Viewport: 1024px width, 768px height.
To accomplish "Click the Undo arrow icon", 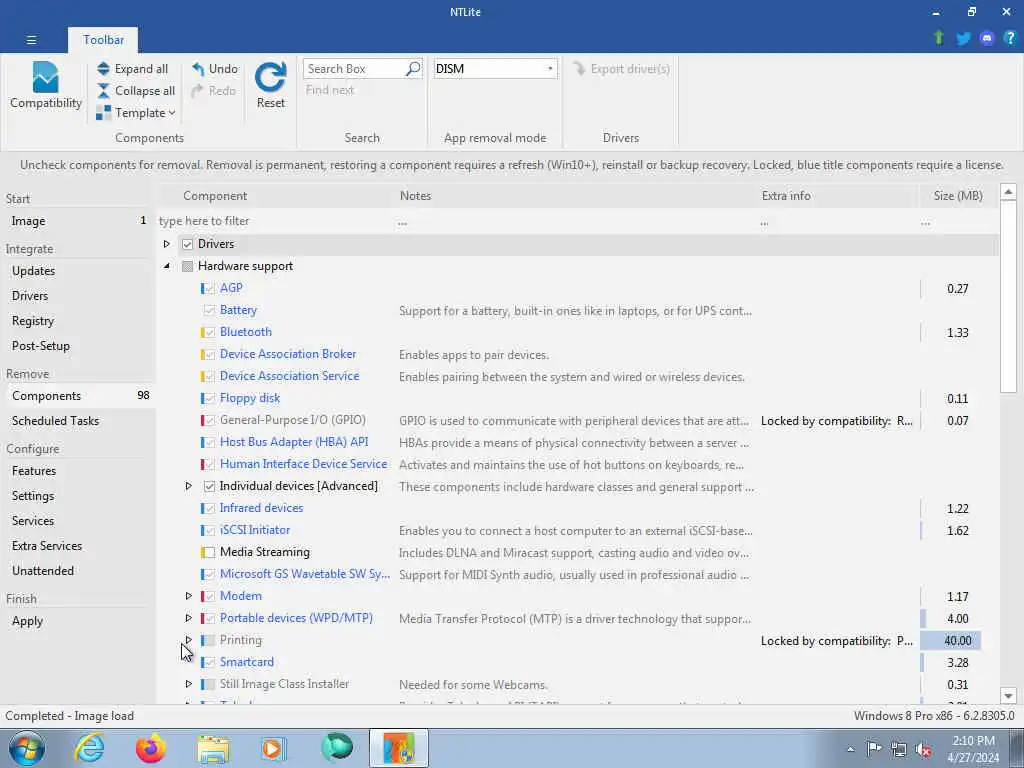I will (x=198, y=69).
